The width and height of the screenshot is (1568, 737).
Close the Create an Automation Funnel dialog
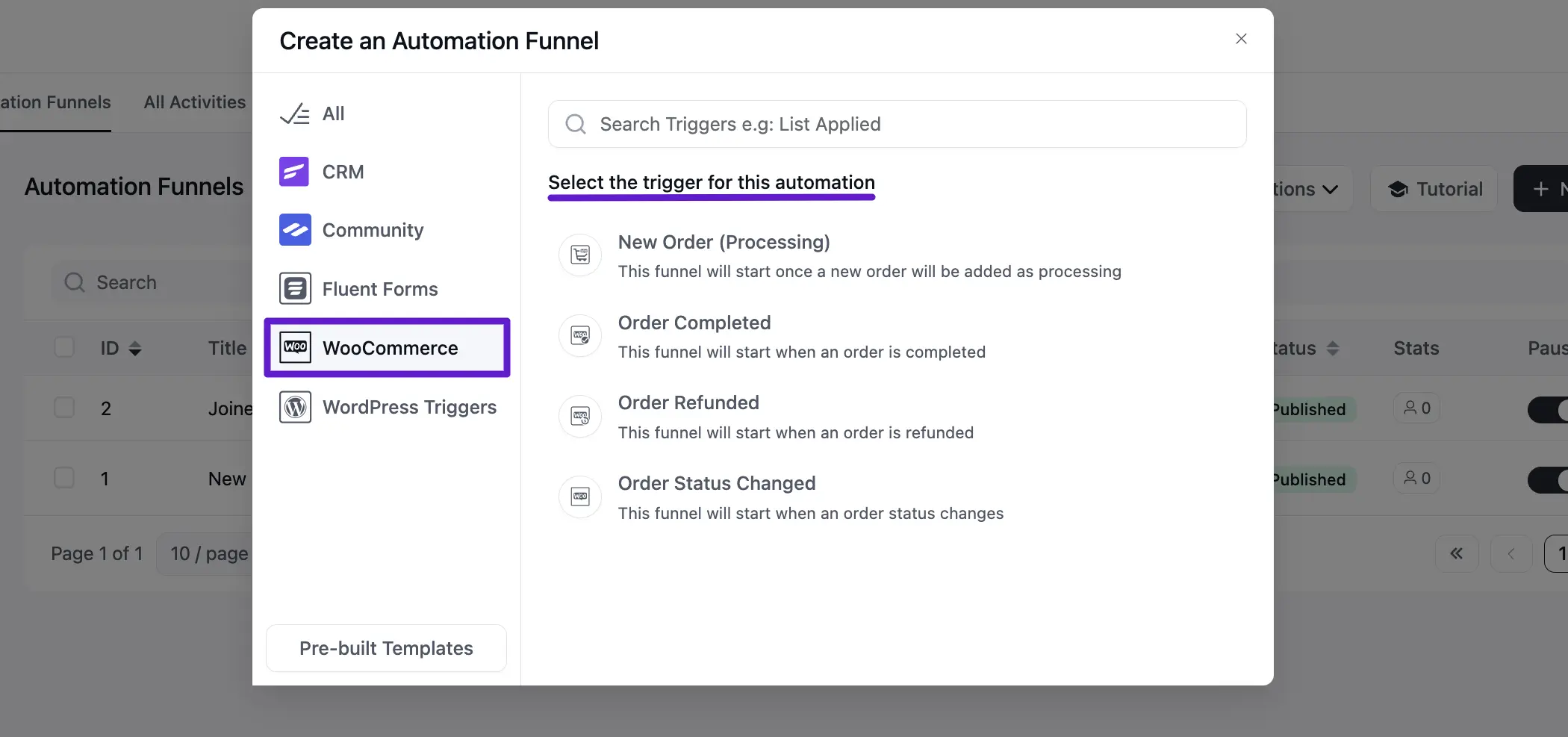pyautogui.click(x=1241, y=39)
